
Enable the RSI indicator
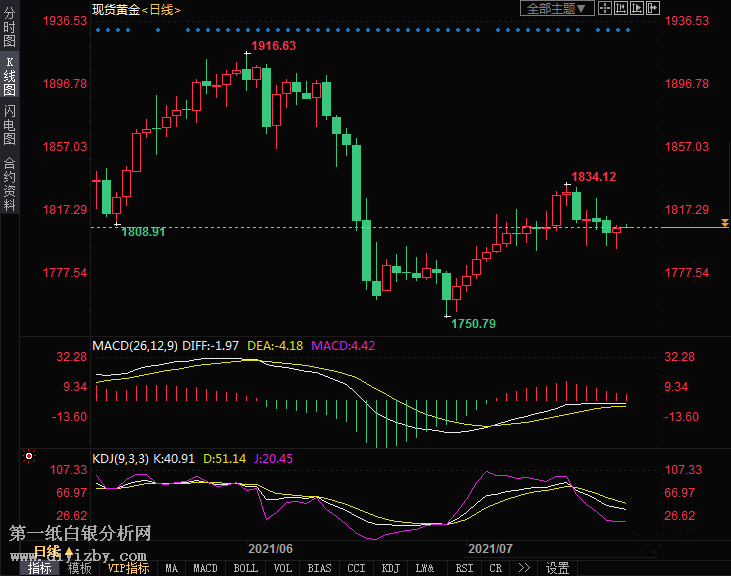(x=464, y=568)
